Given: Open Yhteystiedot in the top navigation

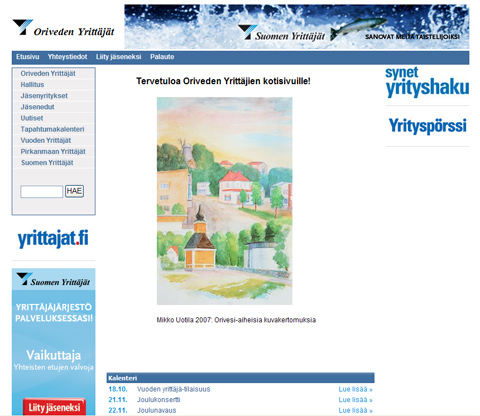Looking at the screenshot, I should click(67, 57).
